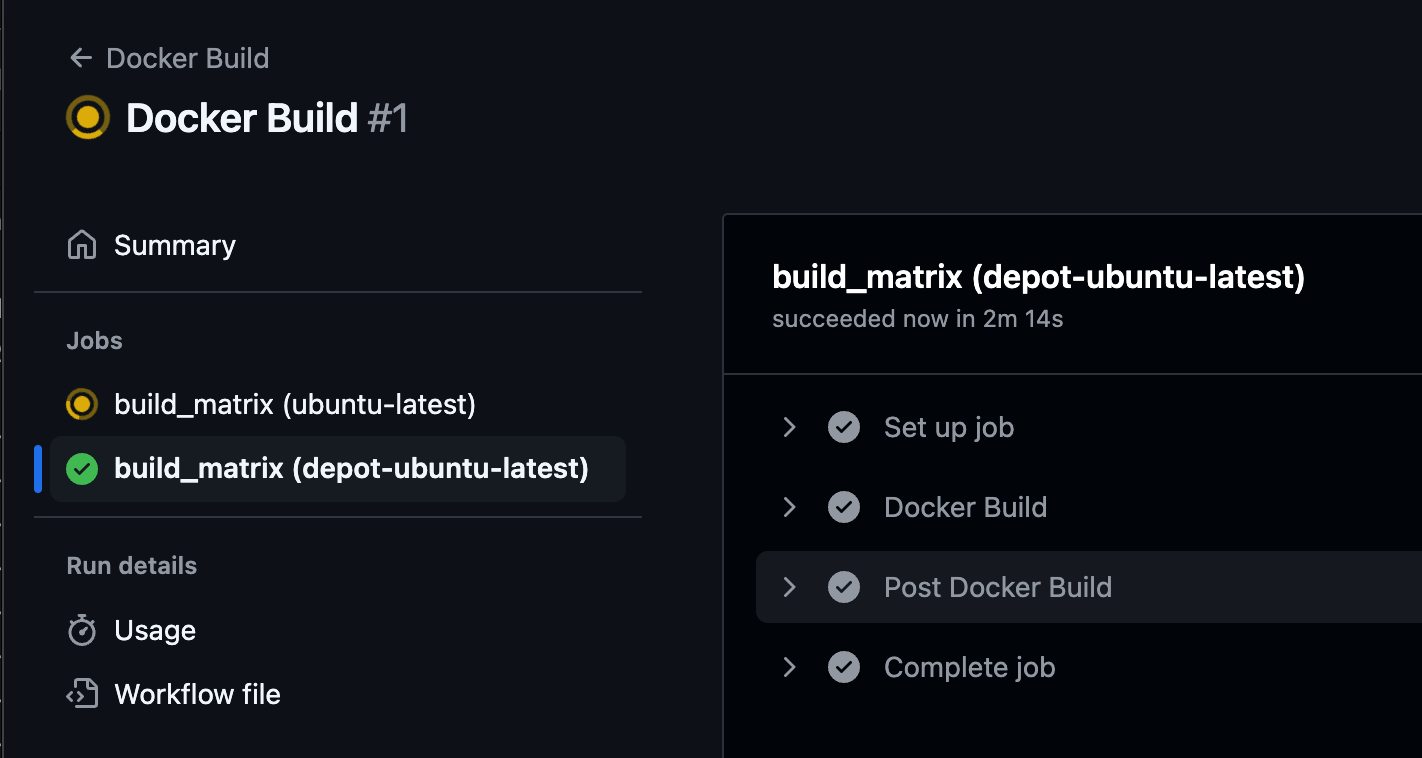The width and height of the screenshot is (1422, 758).
Task: Expand the Complete job step
Action: (789, 667)
